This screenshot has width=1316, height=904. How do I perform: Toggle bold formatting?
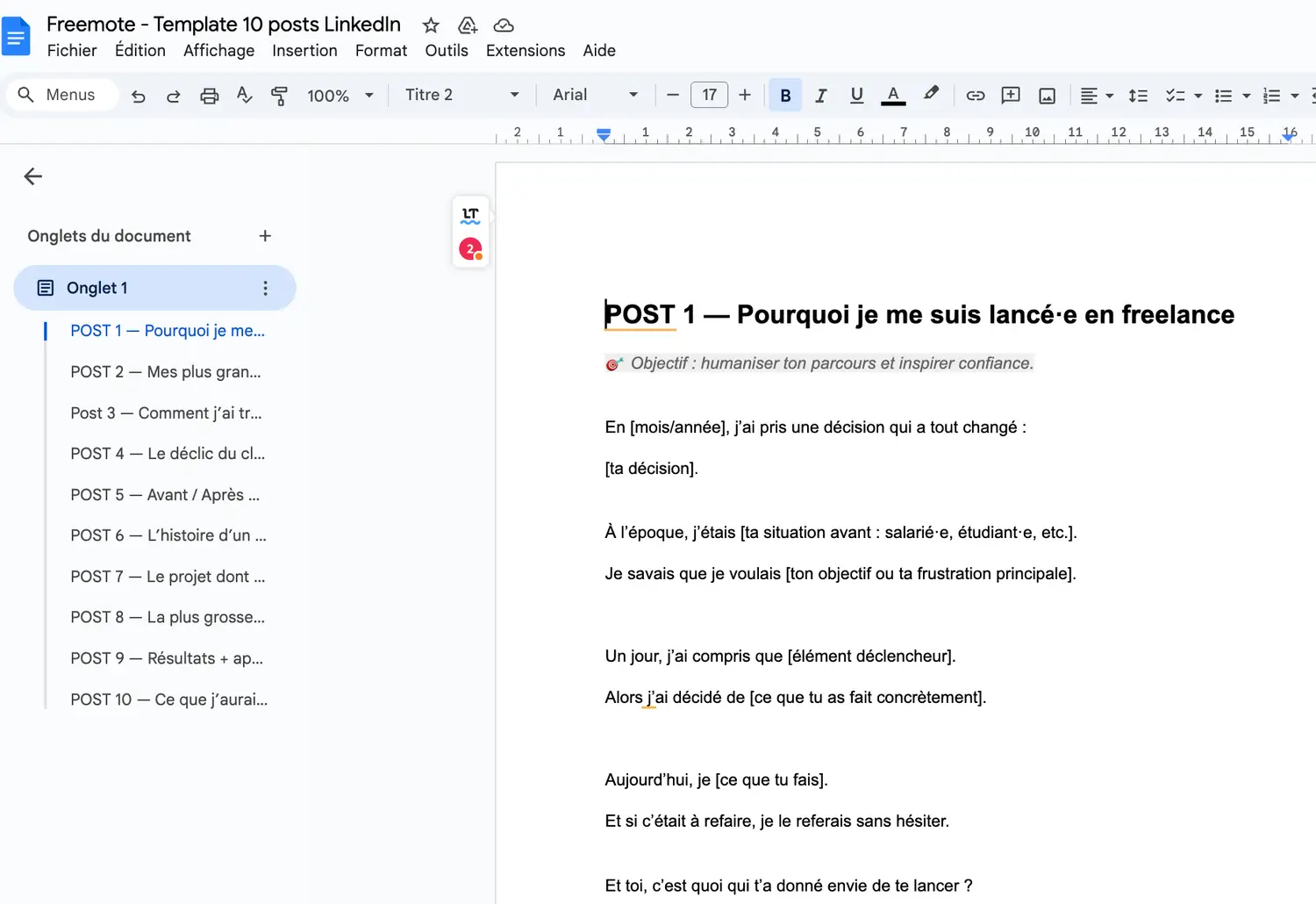point(785,96)
